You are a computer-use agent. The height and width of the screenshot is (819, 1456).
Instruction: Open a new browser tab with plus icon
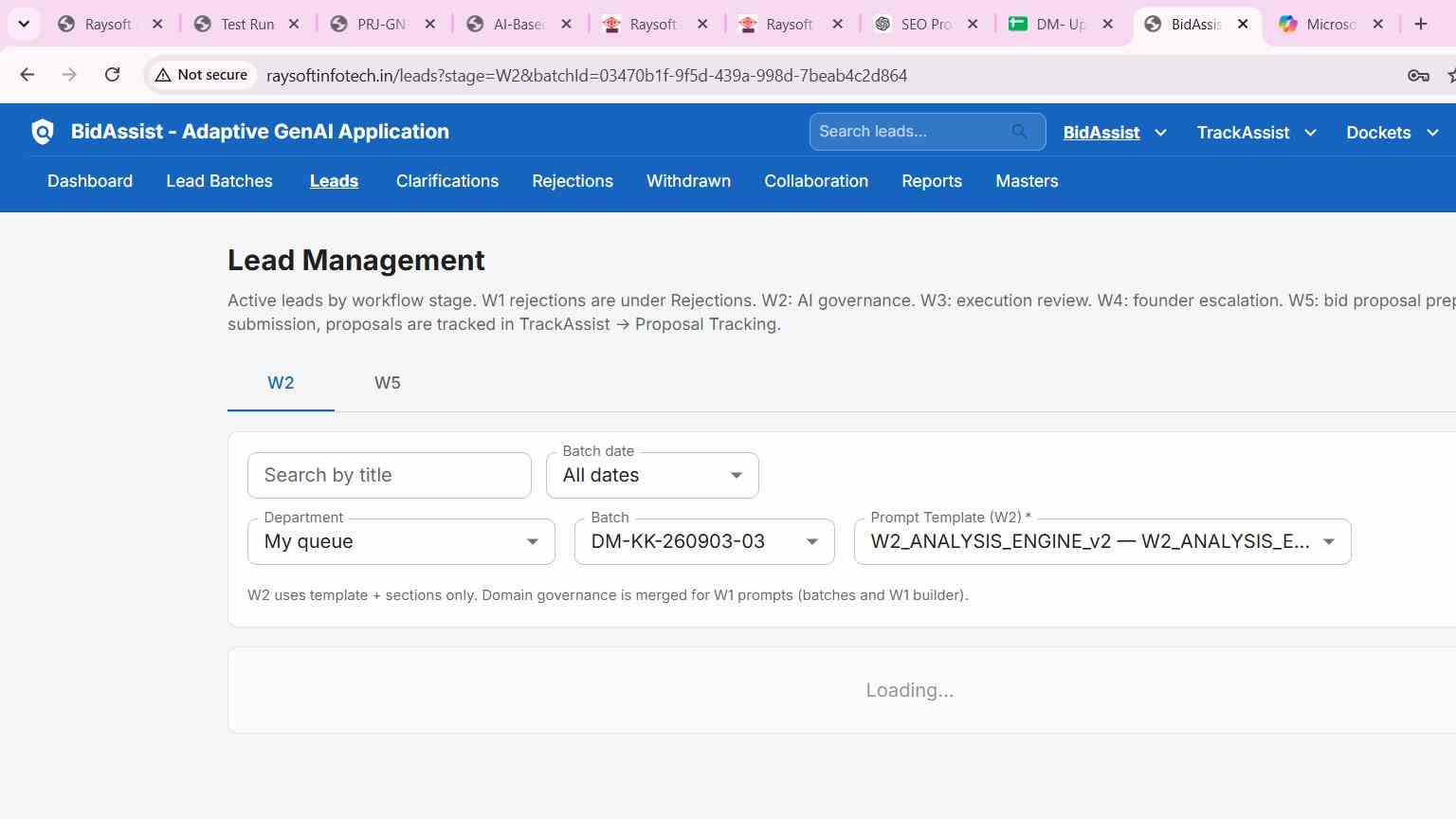pyautogui.click(x=1420, y=24)
